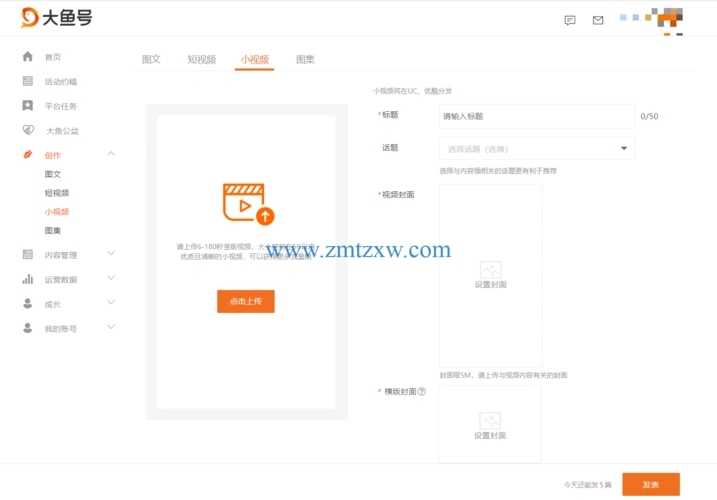Click the 小视频将在UC、优酷分发 notice text
Image resolution: width=717 pixels, height=500 pixels.
(412, 91)
